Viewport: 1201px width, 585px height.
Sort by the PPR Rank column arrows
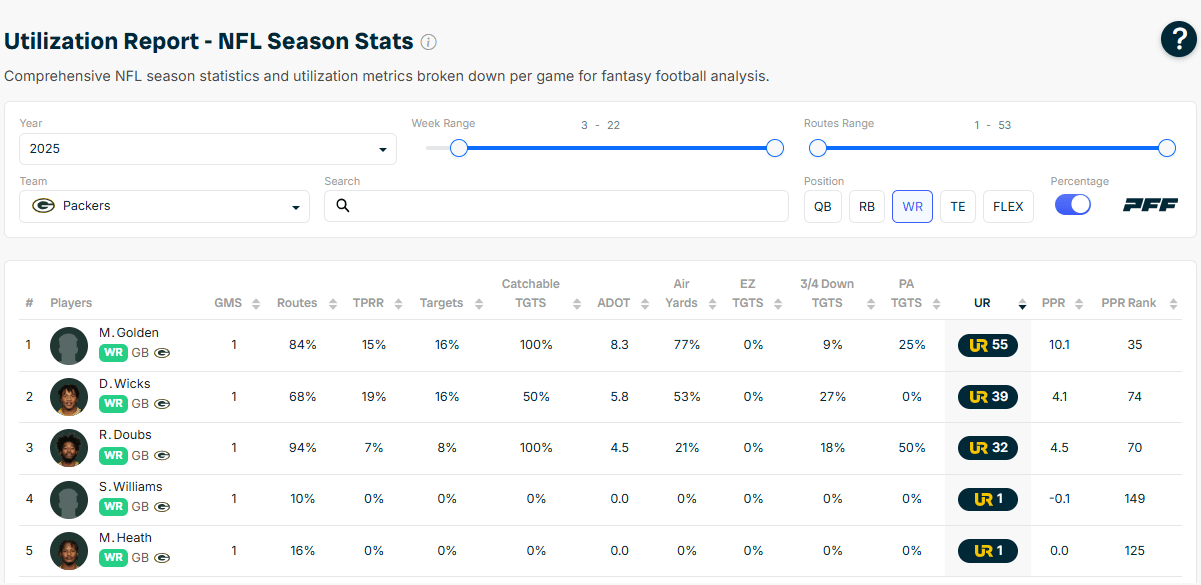coord(1165,303)
